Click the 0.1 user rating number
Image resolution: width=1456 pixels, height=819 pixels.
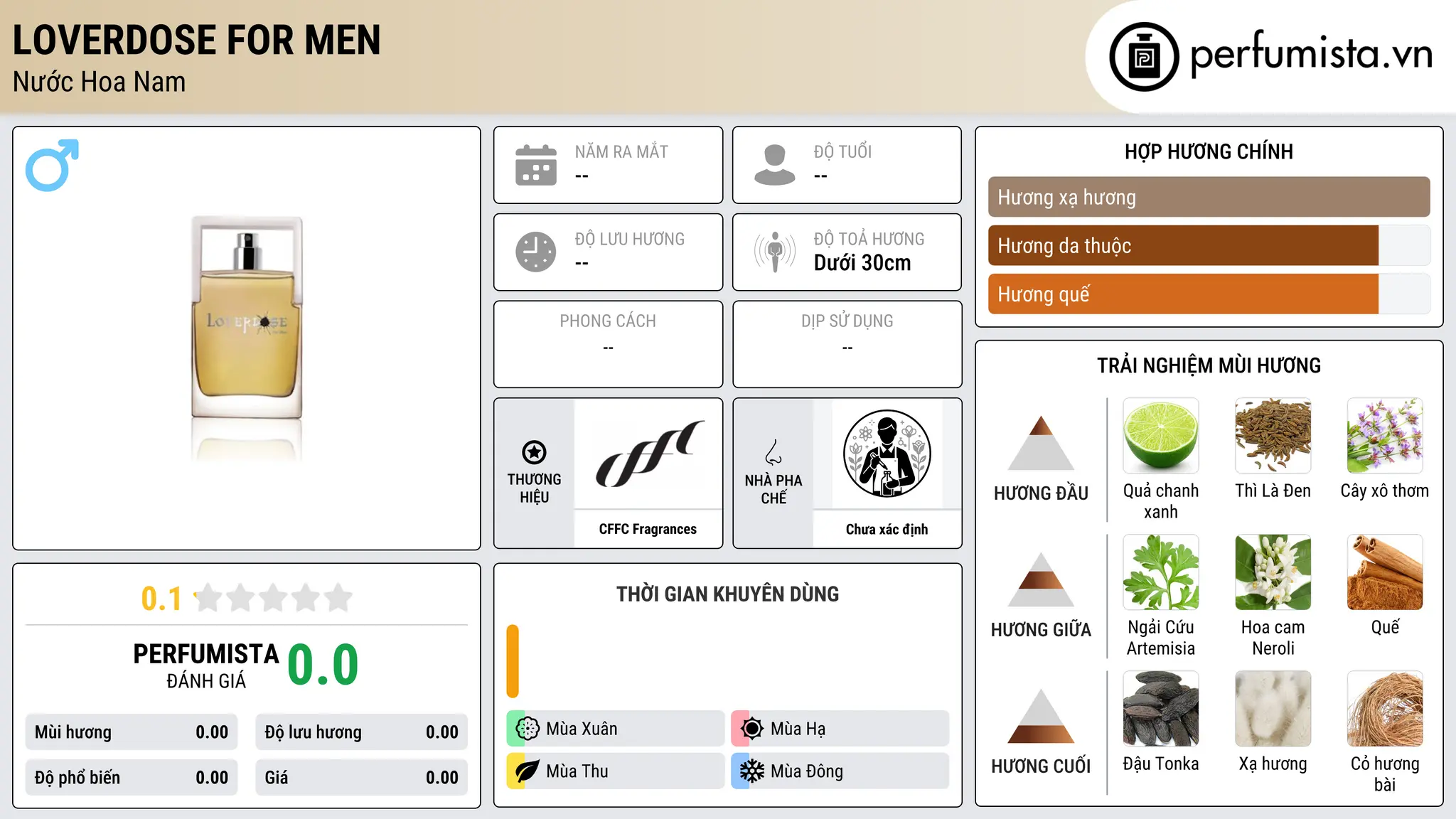tap(161, 599)
